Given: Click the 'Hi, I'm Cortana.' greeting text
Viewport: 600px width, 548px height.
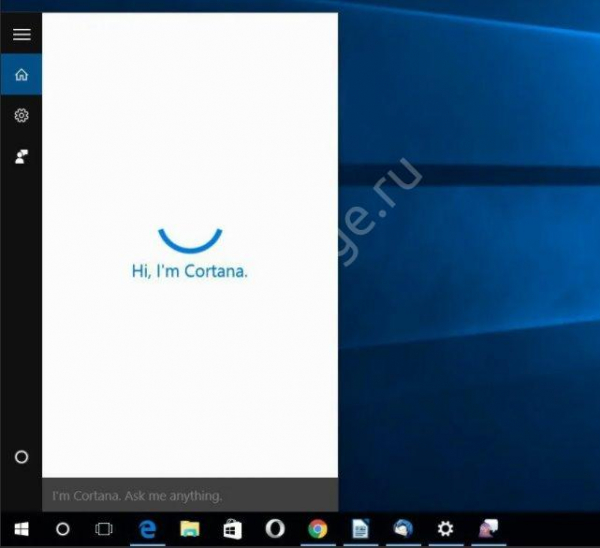Looking at the screenshot, I should coord(190,271).
